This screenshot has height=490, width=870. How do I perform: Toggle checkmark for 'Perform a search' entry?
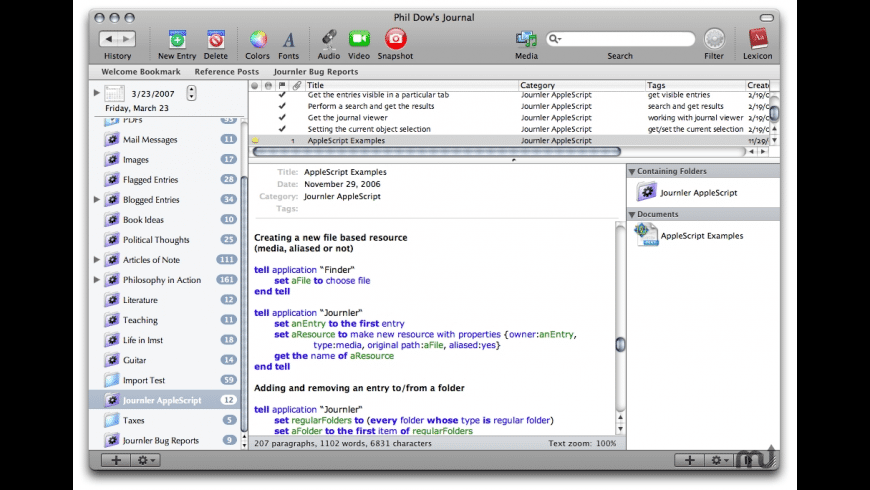click(x=282, y=106)
